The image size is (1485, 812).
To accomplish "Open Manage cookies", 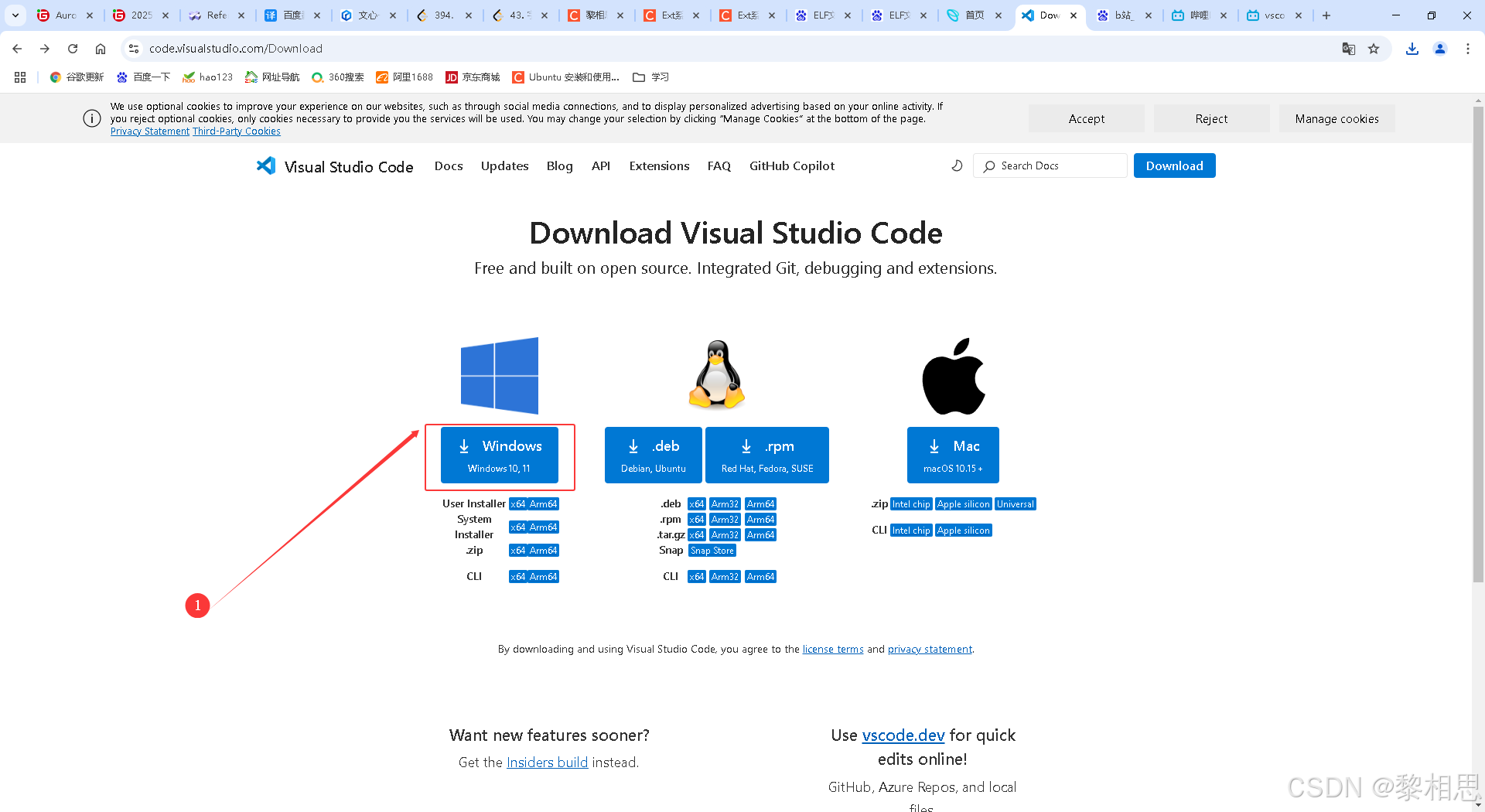I will point(1336,118).
